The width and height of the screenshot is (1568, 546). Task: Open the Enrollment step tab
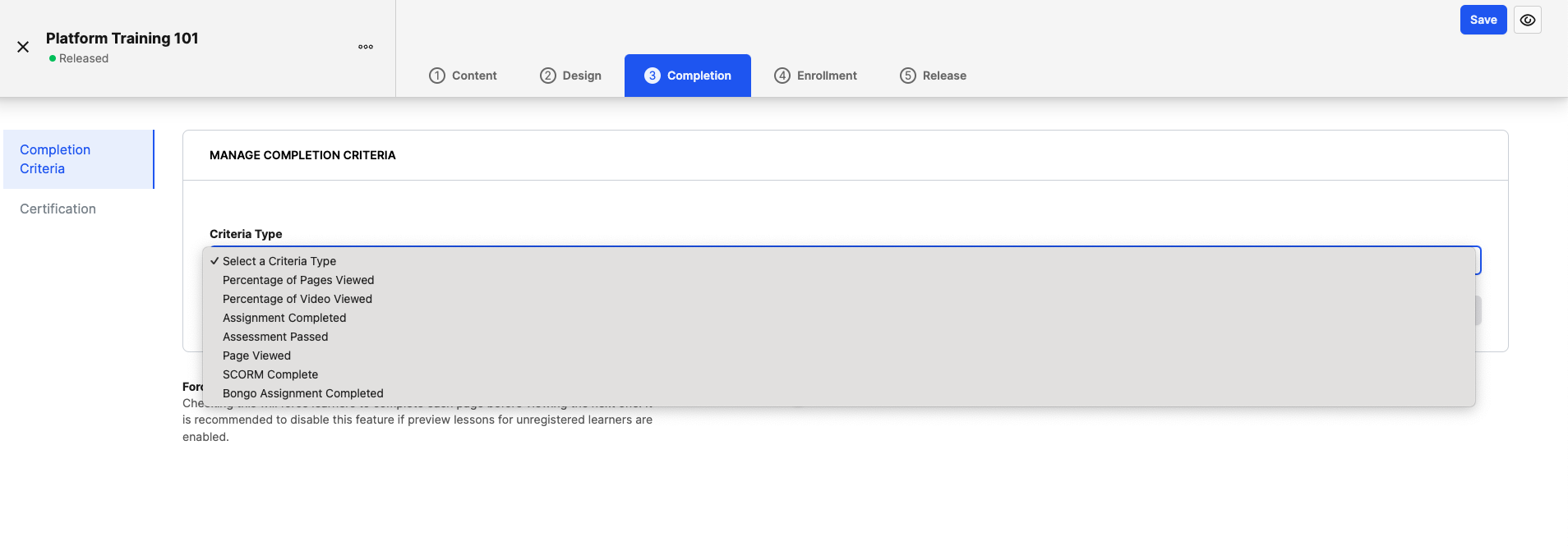pos(816,76)
